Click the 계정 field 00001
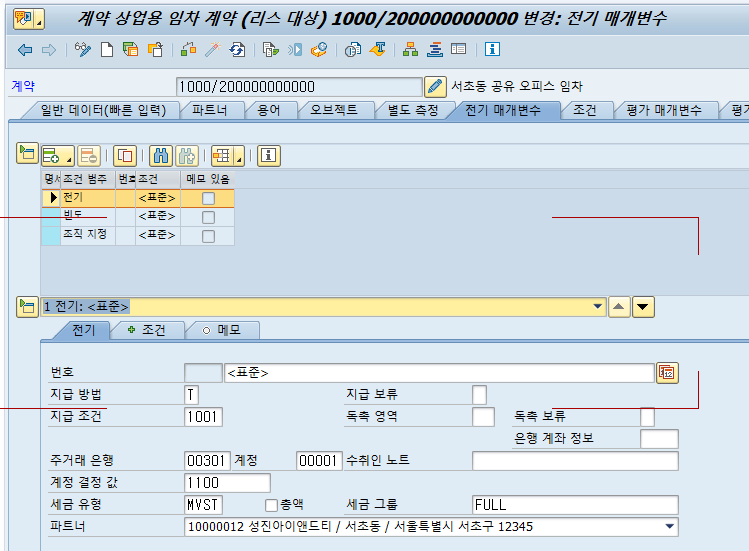 [319, 461]
